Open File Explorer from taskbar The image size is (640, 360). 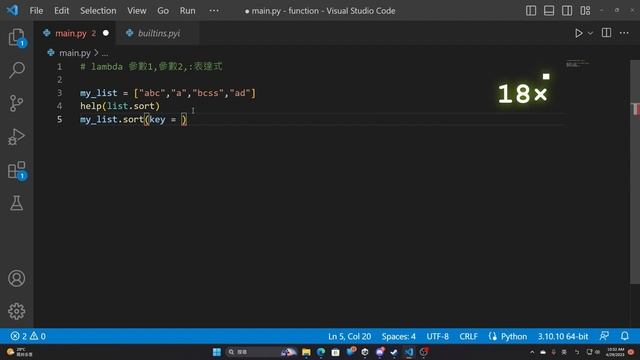pos(306,352)
